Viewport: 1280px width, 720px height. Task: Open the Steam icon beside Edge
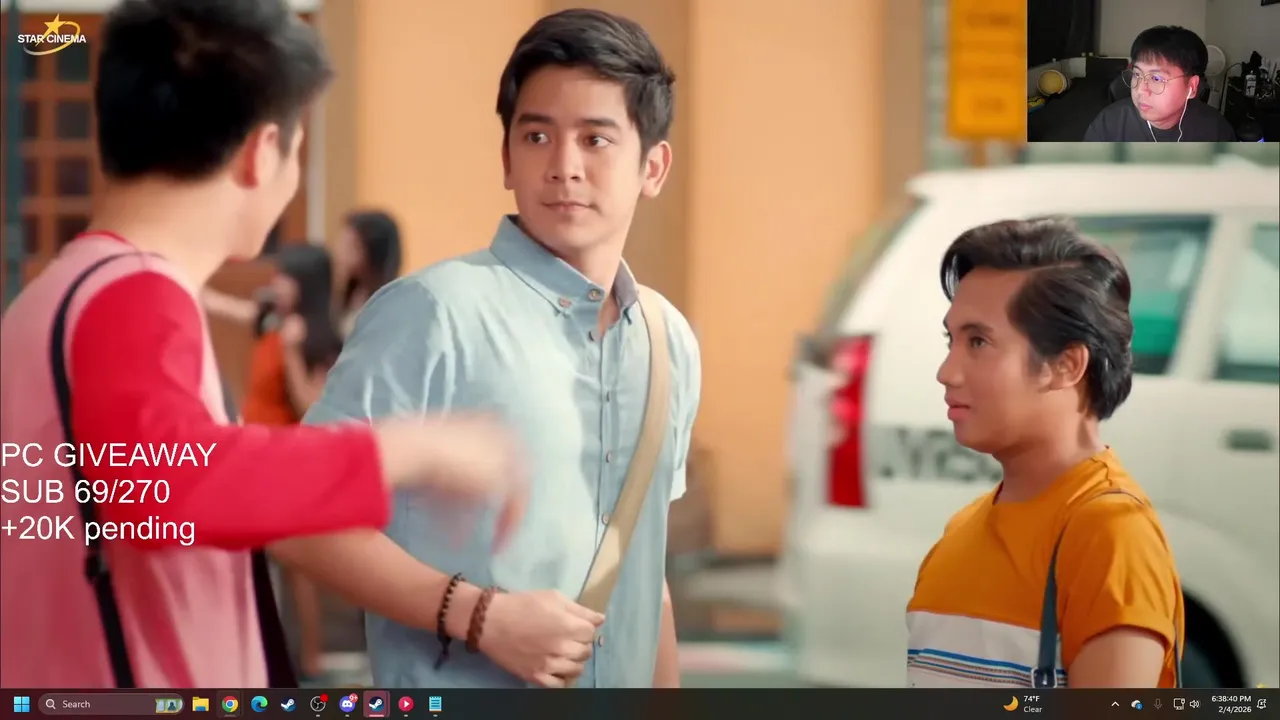(x=288, y=704)
